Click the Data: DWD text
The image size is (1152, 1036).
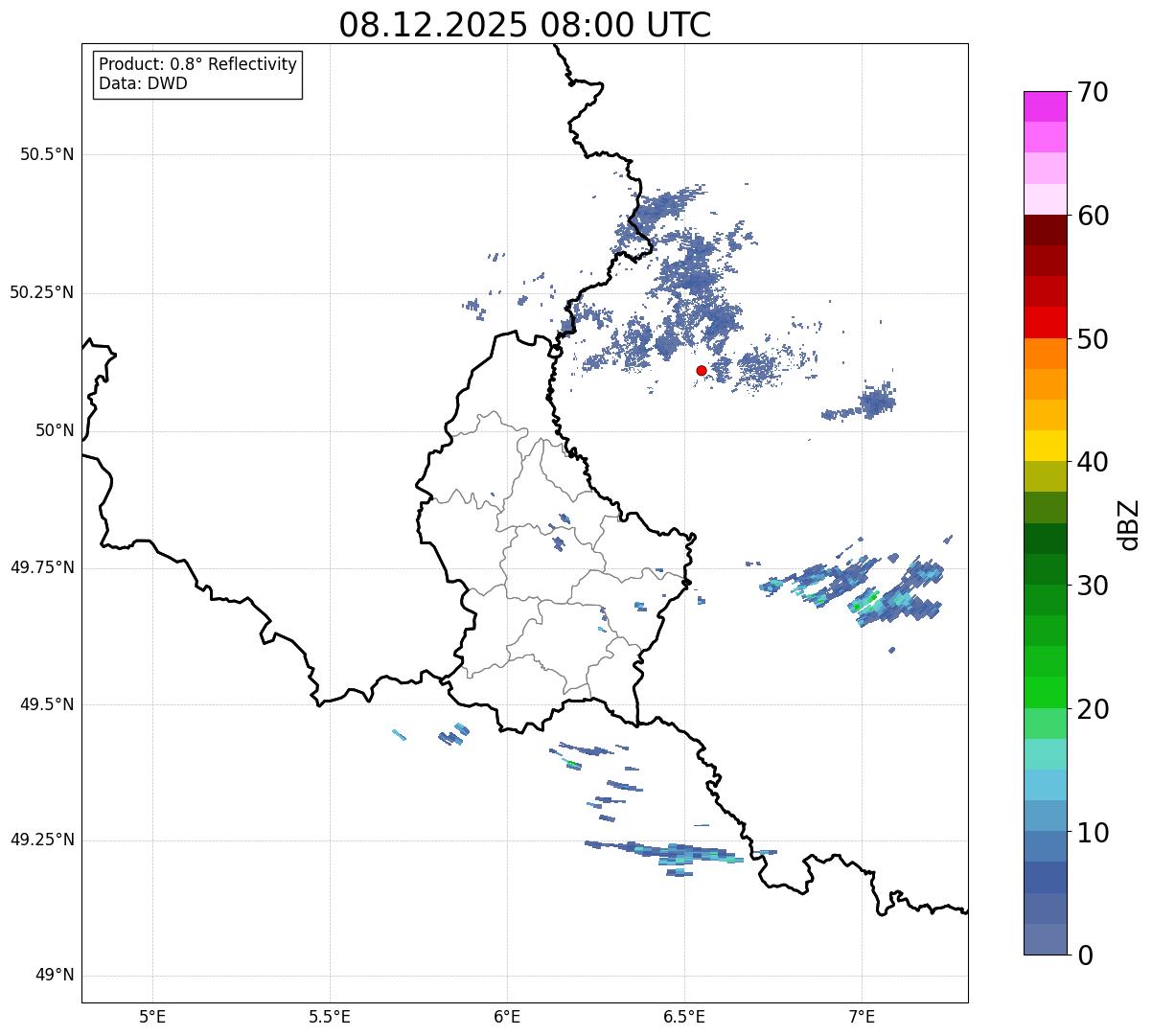point(143,83)
